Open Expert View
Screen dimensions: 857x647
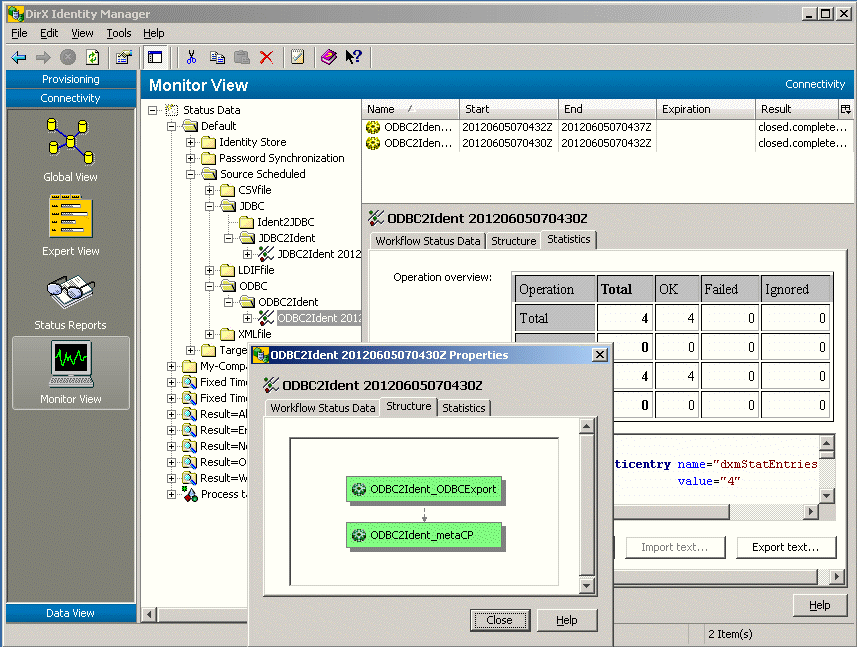[x=70, y=217]
